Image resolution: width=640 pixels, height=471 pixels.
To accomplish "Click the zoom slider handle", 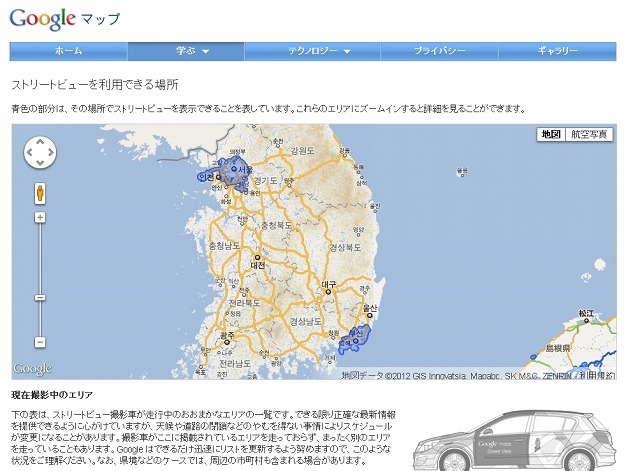I will tap(40, 298).
